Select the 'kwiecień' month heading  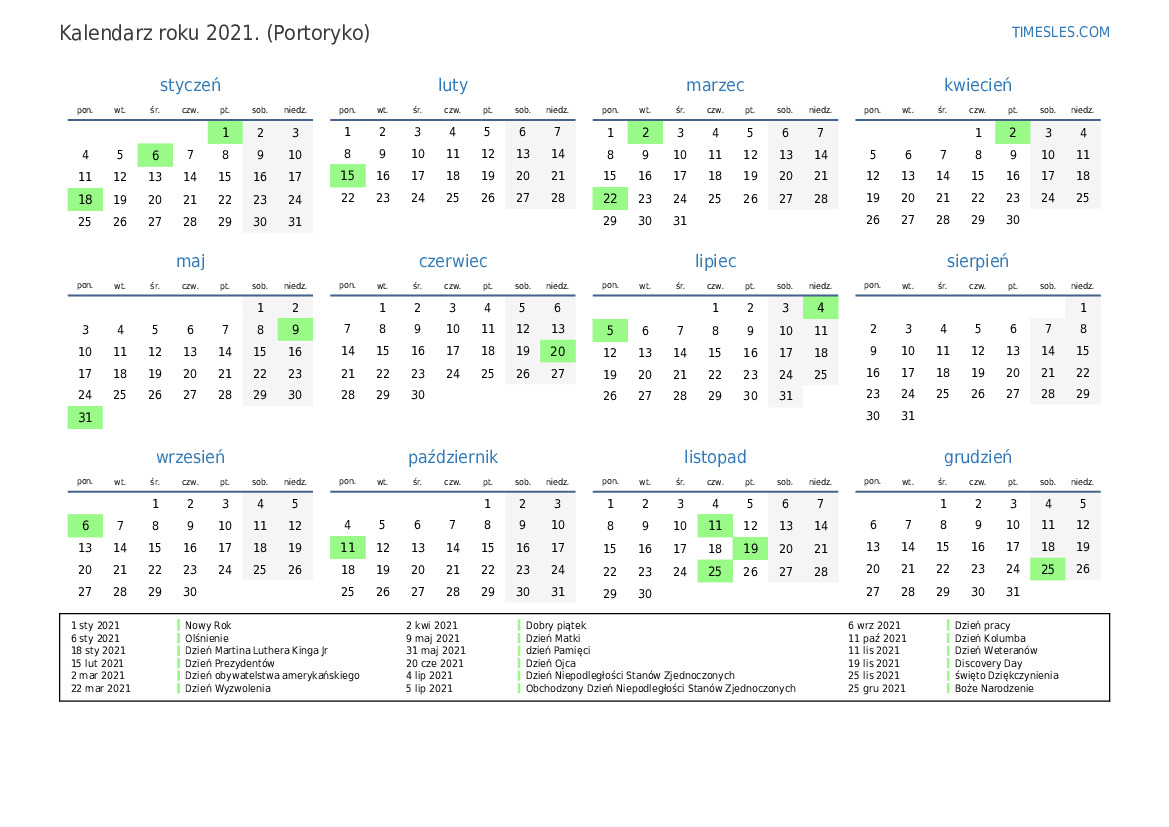[977, 85]
